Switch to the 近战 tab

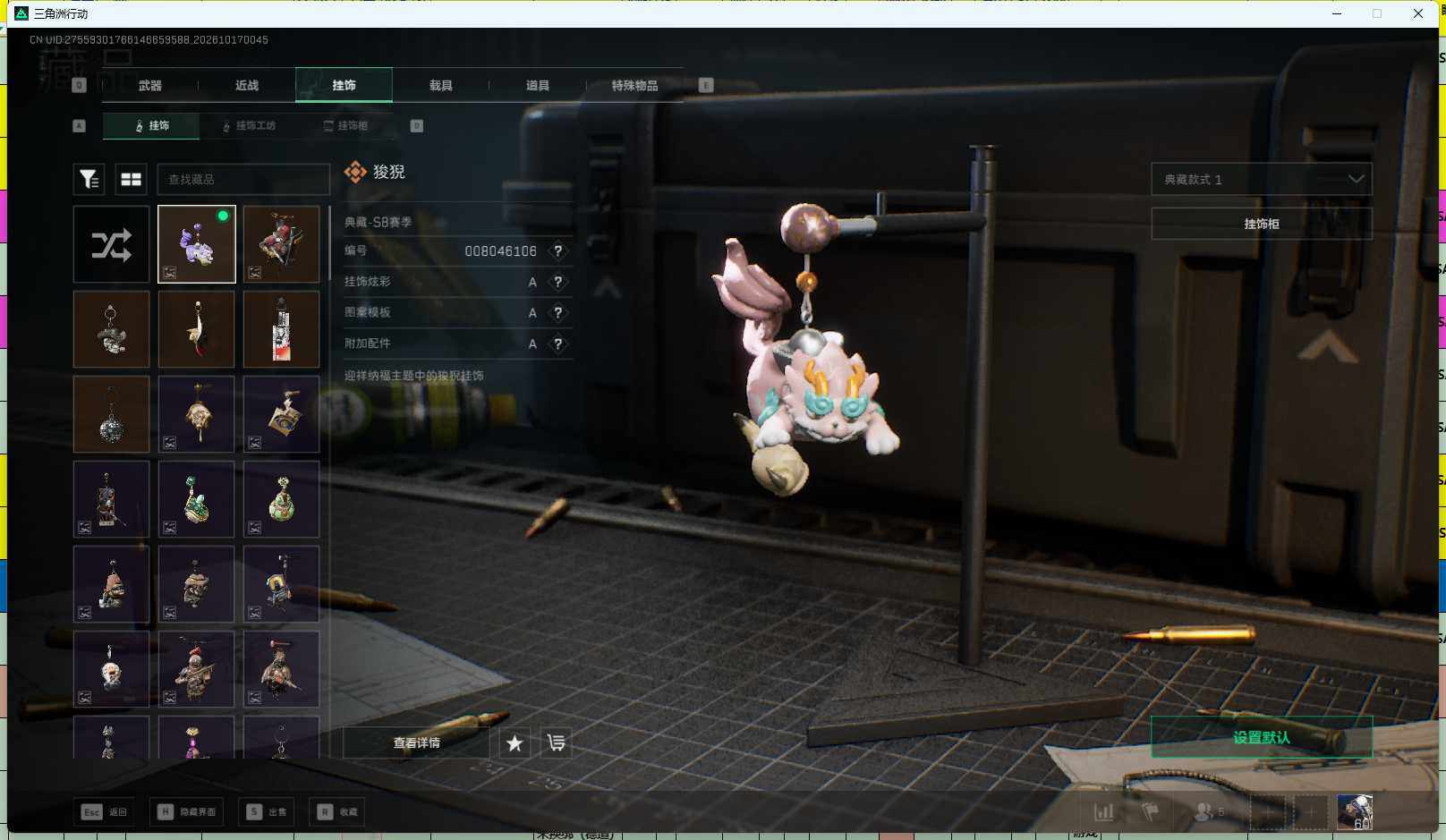tap(247, 86)
